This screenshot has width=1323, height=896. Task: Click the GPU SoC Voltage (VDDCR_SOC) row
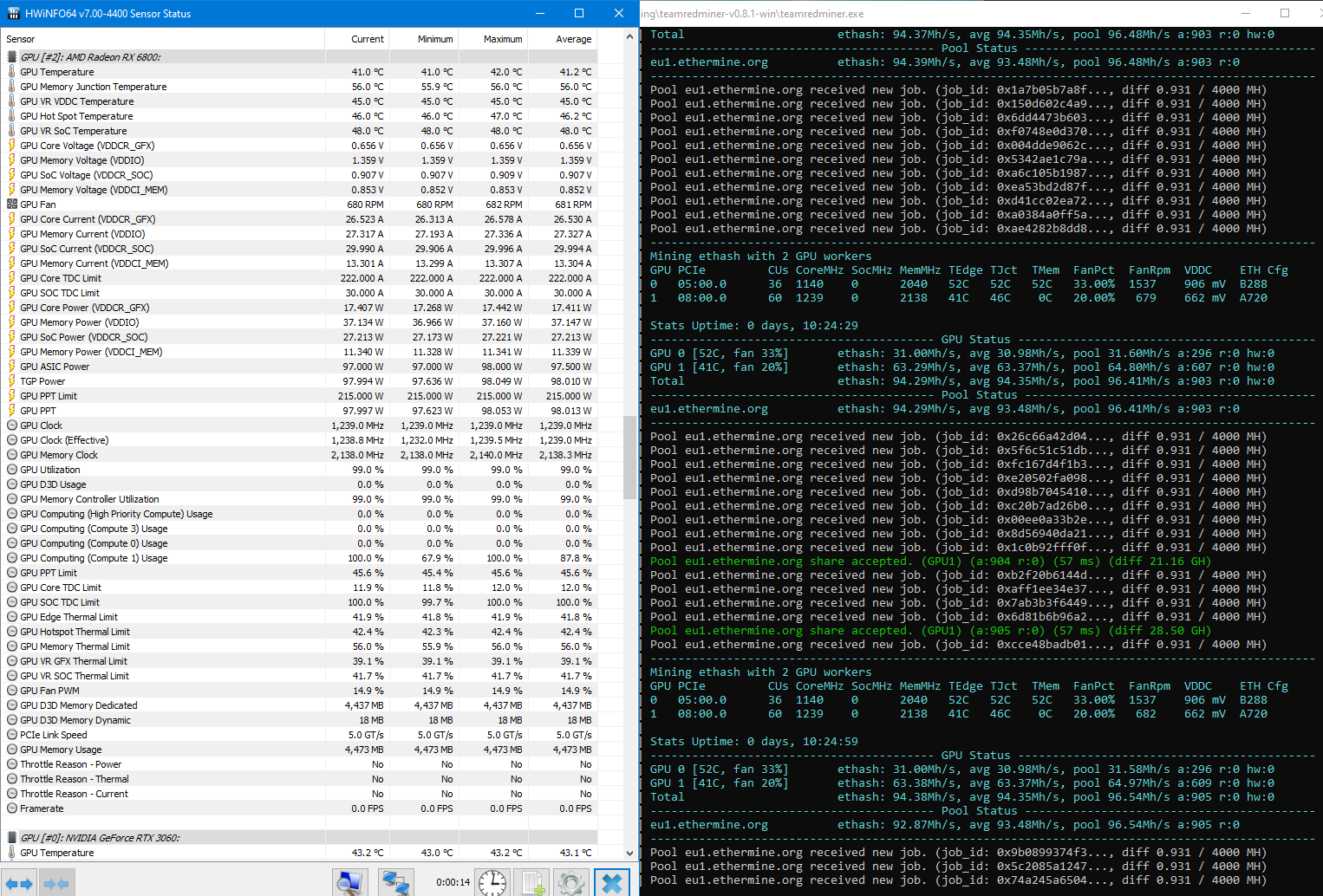[299, 175]
